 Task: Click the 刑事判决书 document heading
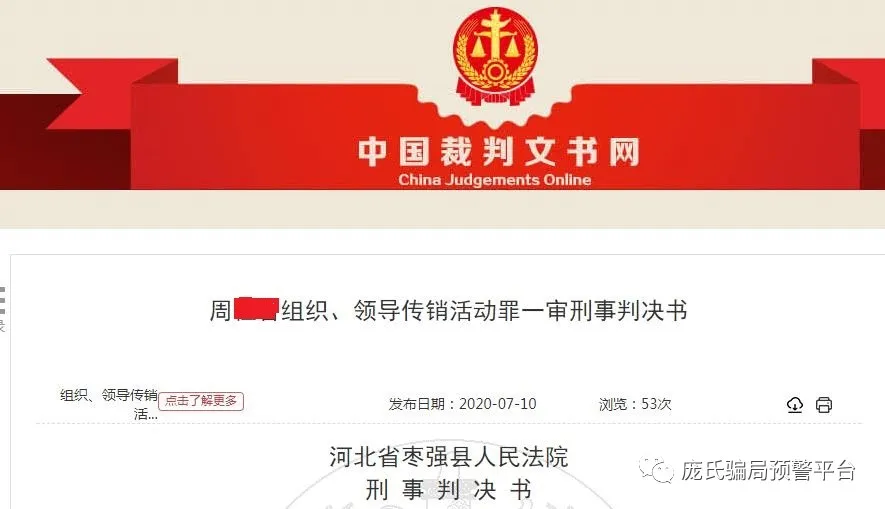(x=449, y=489)
